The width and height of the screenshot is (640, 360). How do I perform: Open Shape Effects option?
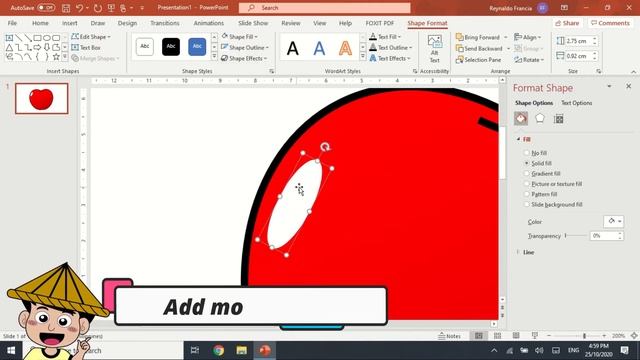click(245, 58)
